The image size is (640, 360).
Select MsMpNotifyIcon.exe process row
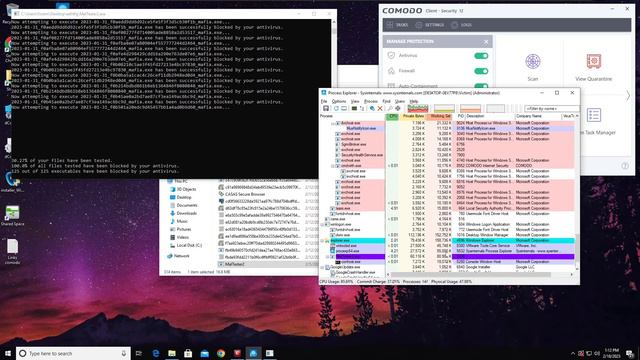coord(447,128)
